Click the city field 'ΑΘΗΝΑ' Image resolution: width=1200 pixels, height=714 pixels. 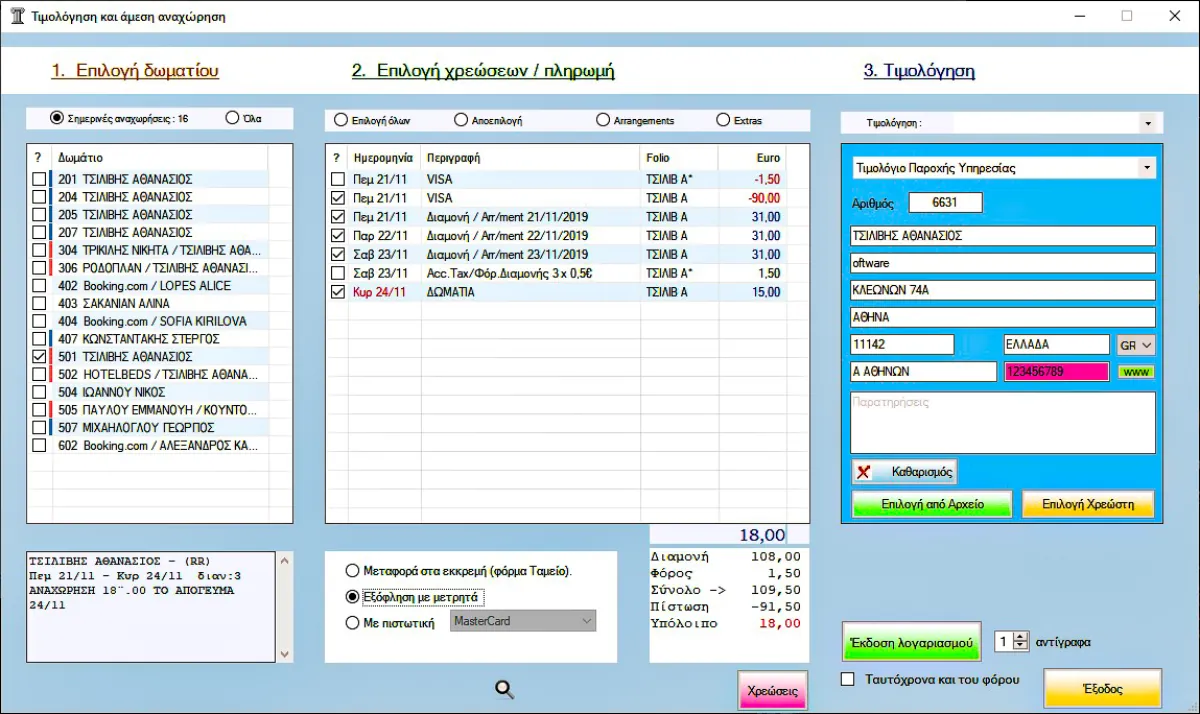pos(1003,317)
